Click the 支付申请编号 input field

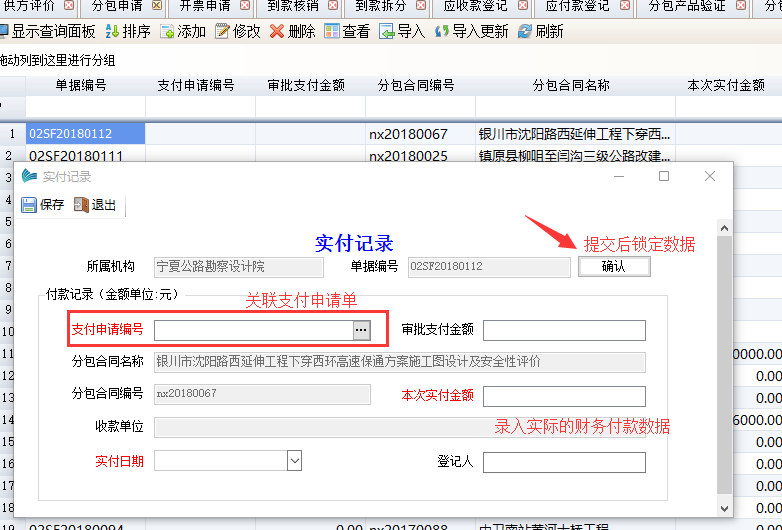(254, 330)
